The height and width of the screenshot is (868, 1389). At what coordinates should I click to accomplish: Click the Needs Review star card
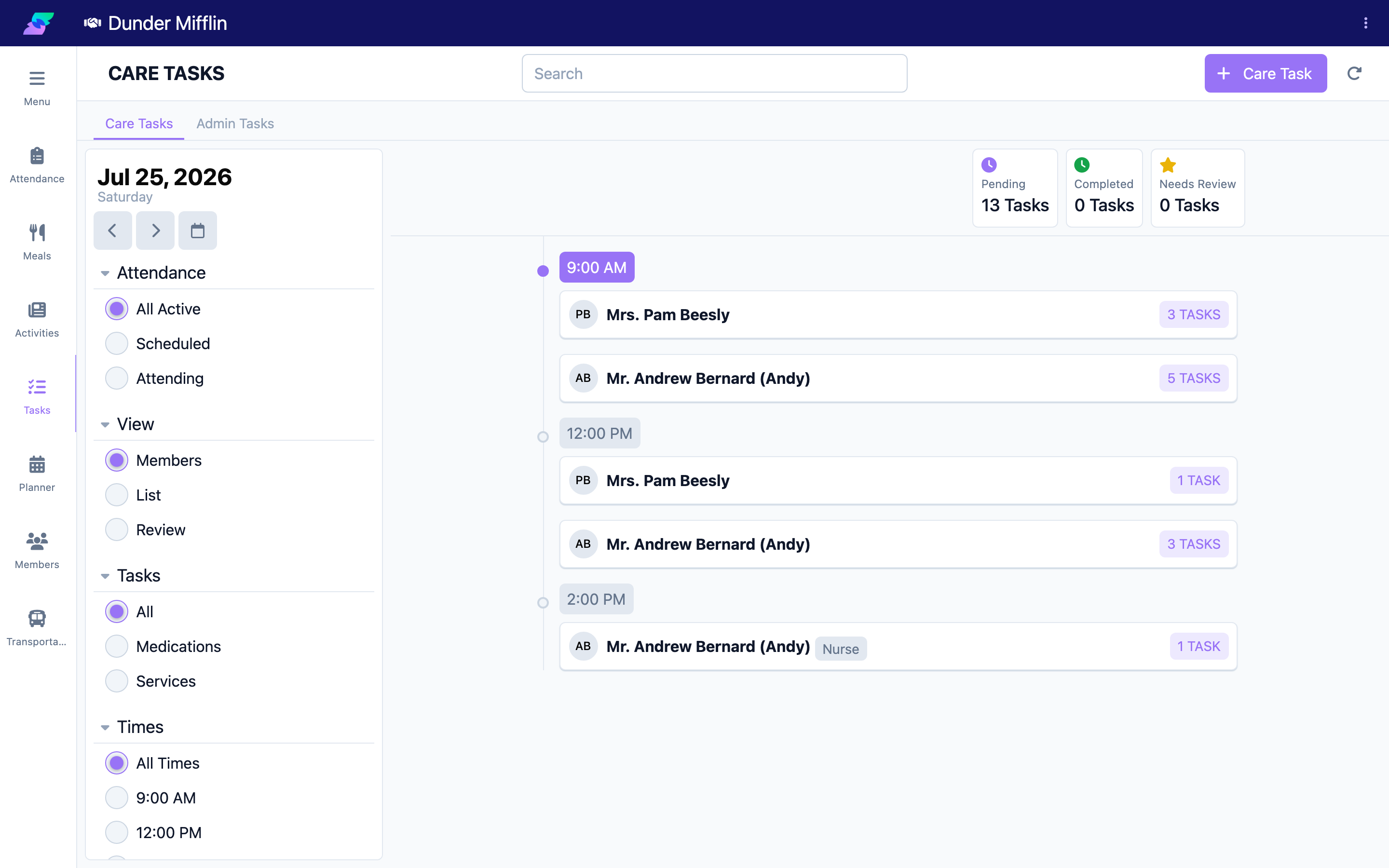click(1198, 188)
